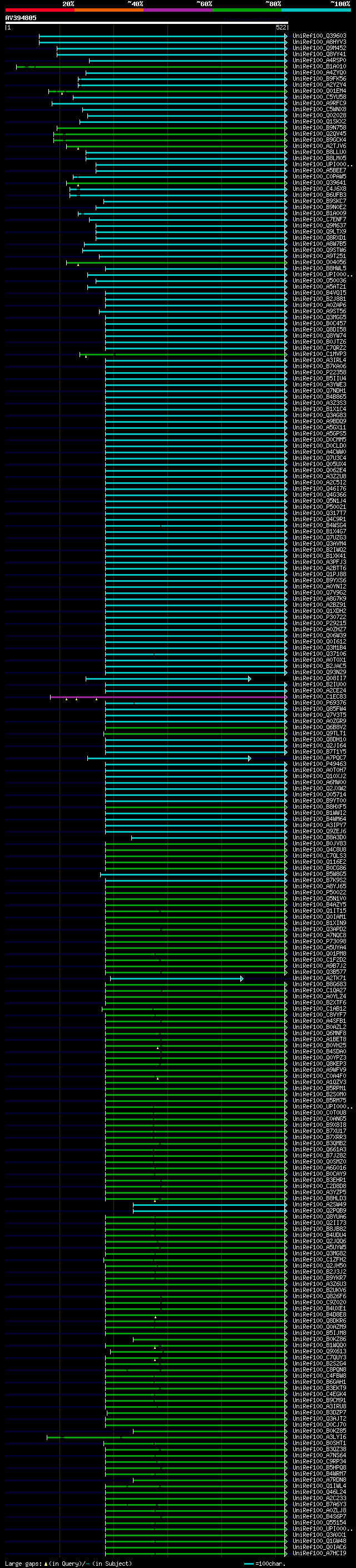Open hit UniRef100_Q1SKX2
356x1568 pixels.
click(x=319, y=121)
